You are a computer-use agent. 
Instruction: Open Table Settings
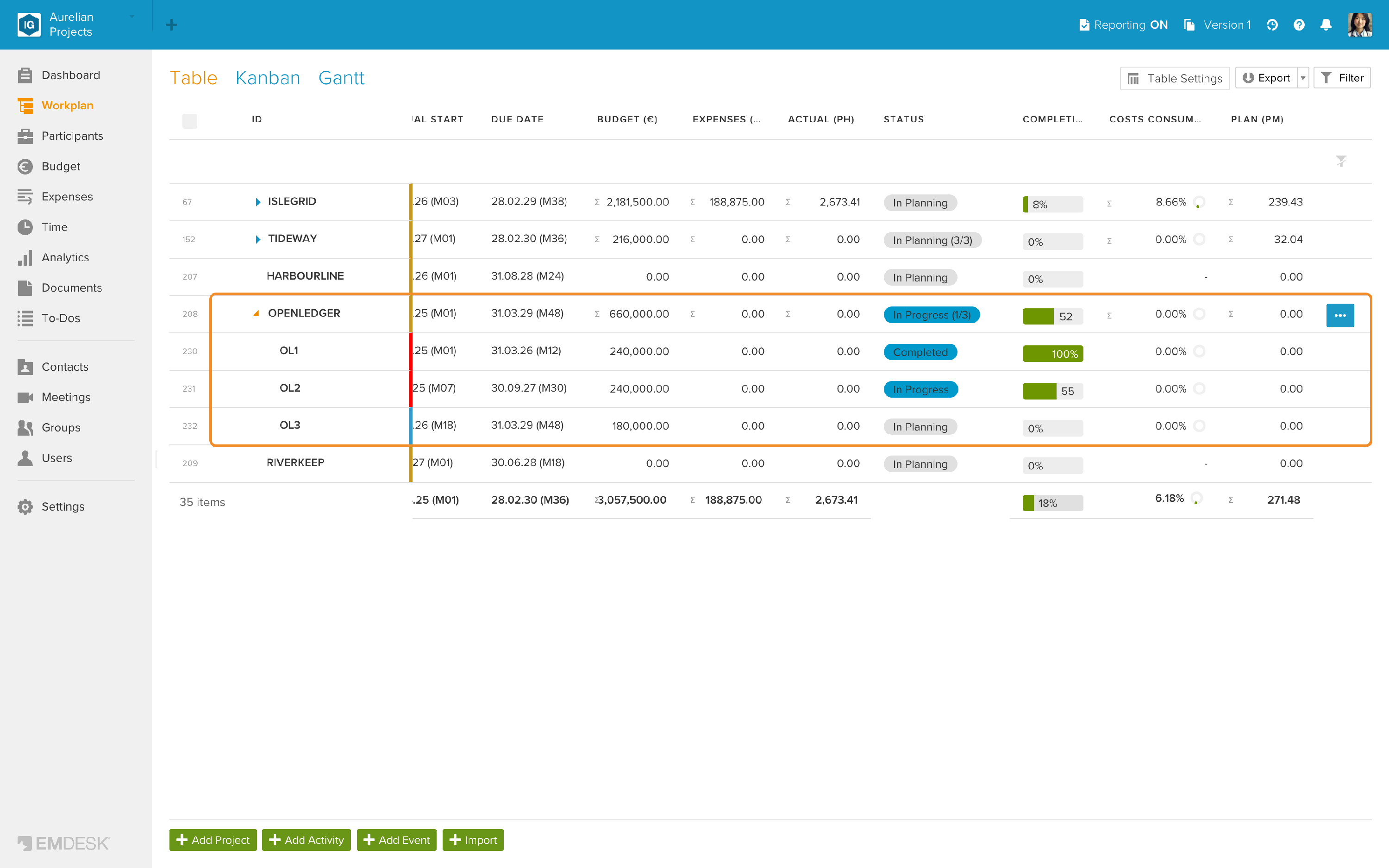pos(1174,78)
